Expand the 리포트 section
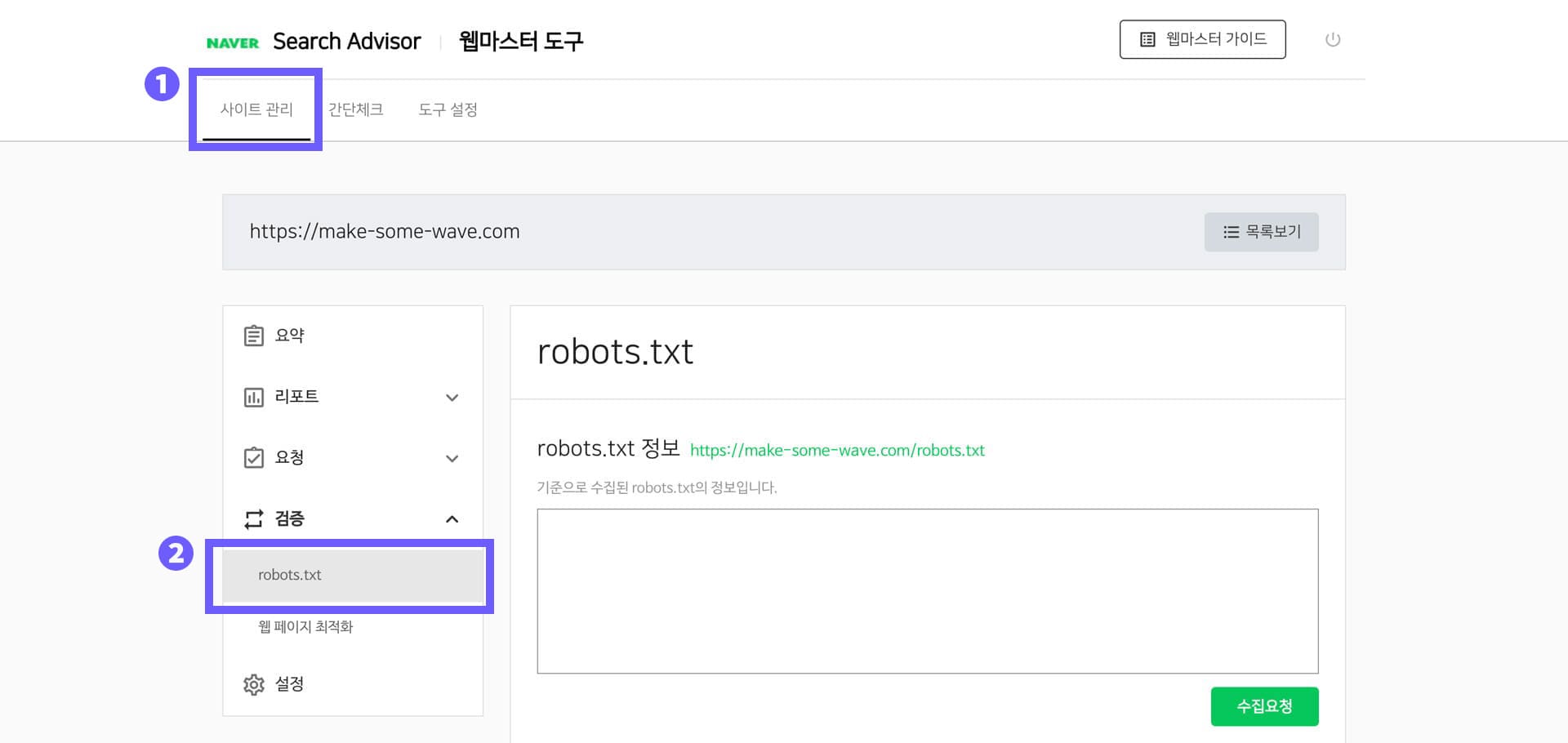Screen dimensions: 1568x743 click(452, 397)
